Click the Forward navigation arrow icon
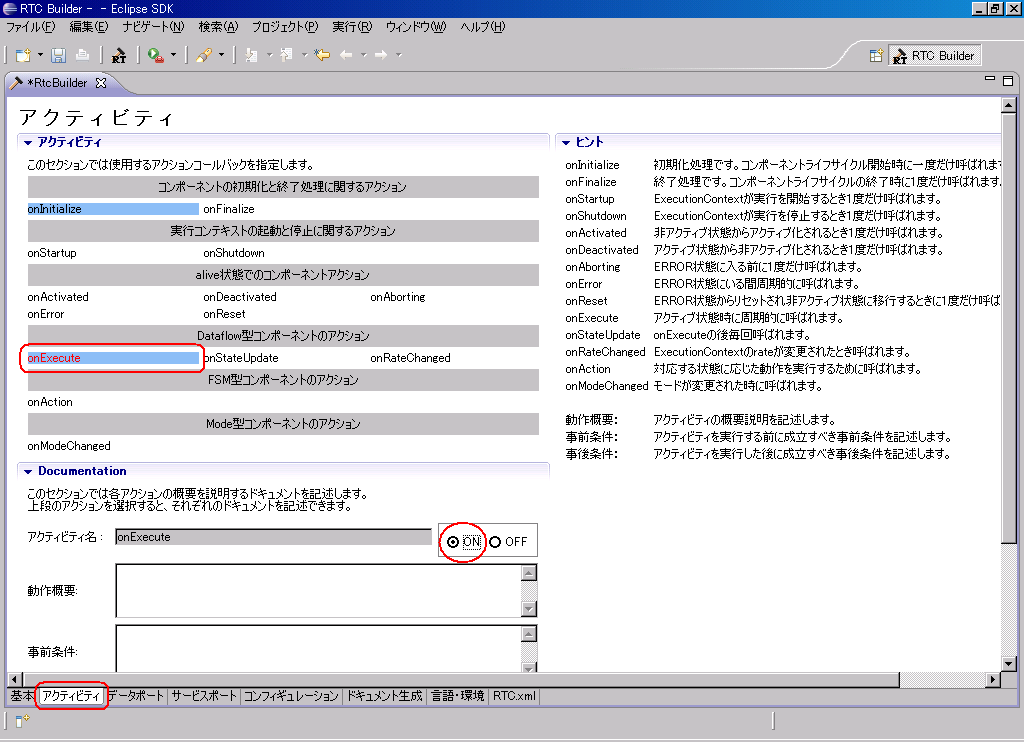 tap(381, 56)
